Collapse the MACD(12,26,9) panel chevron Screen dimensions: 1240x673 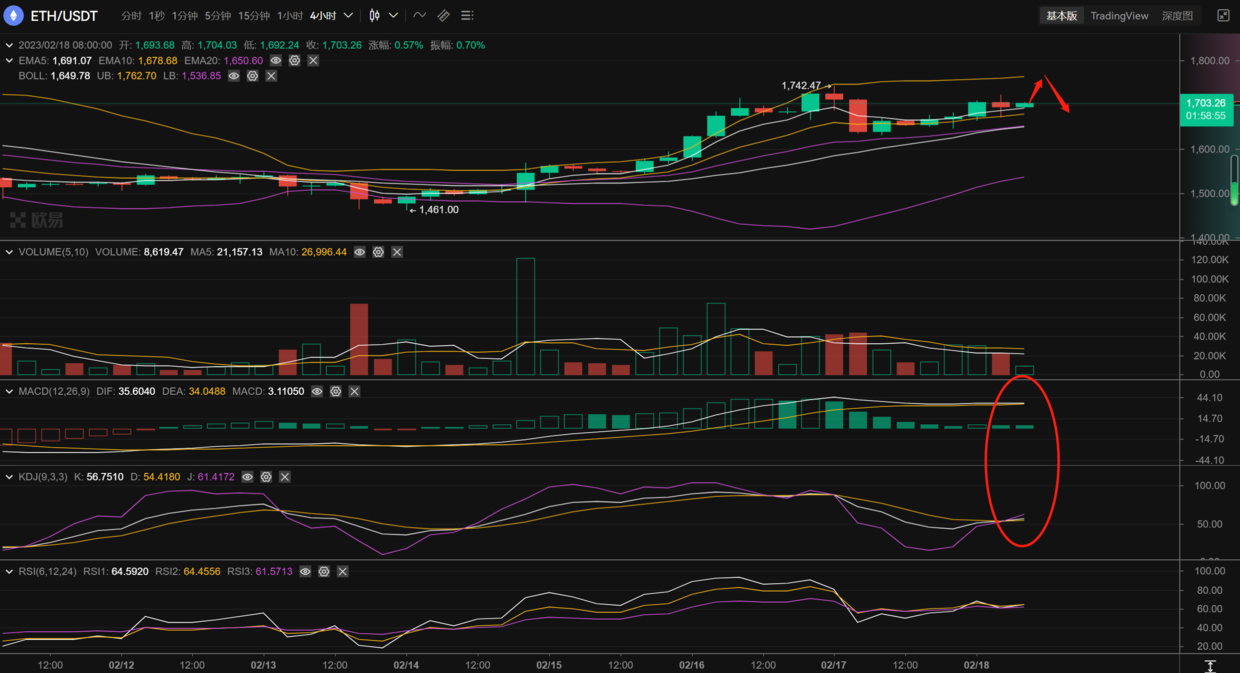[x=9, y=392]
